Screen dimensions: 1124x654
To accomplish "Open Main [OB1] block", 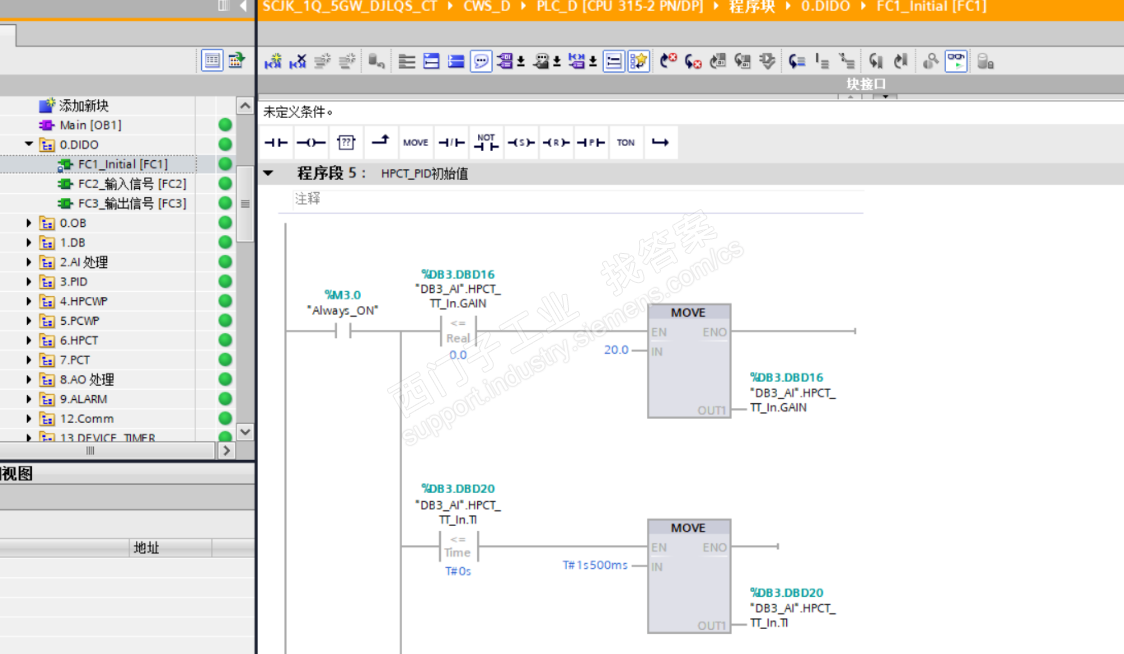I will pyautogui.click(x=90, y=125).
